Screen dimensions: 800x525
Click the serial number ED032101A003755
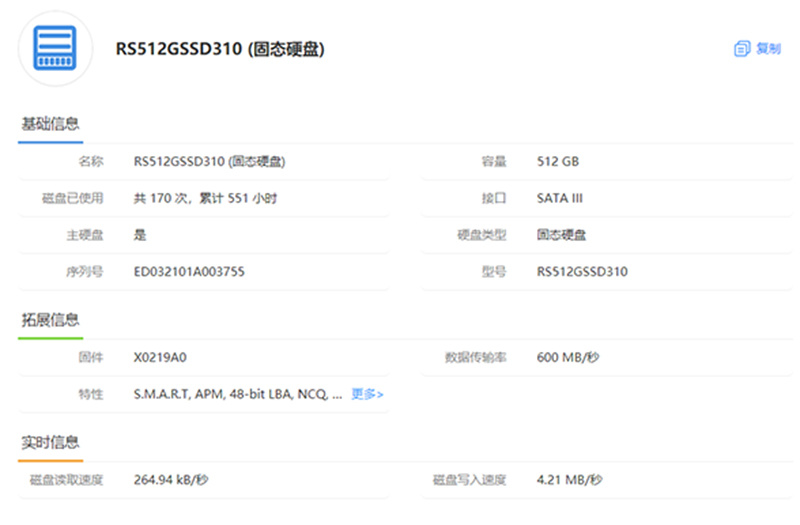tap(189, 271)
